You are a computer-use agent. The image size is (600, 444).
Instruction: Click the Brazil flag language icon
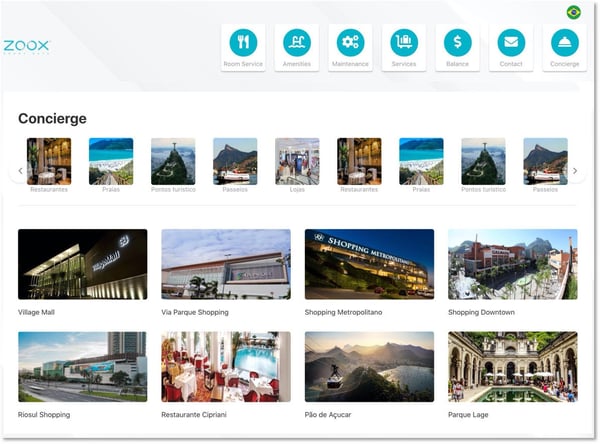[x=573, y=12]
